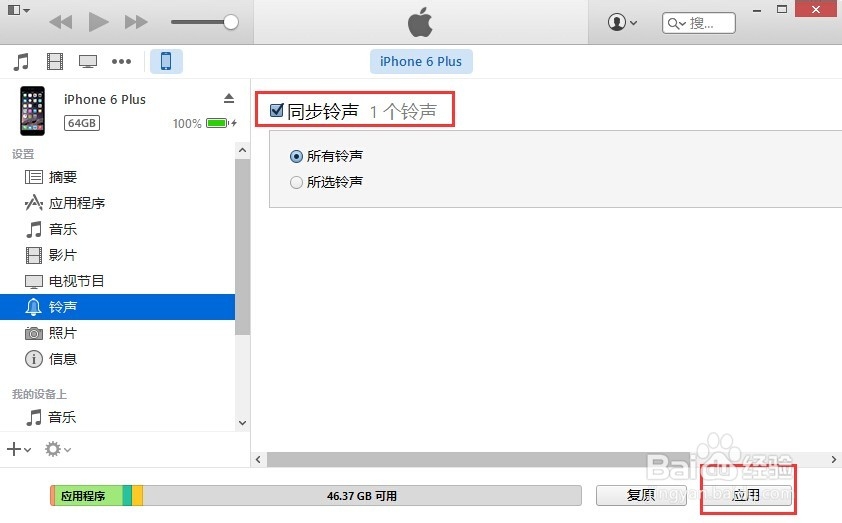Click the horizontal scrollbar left arrow

(x=258, y=460)
